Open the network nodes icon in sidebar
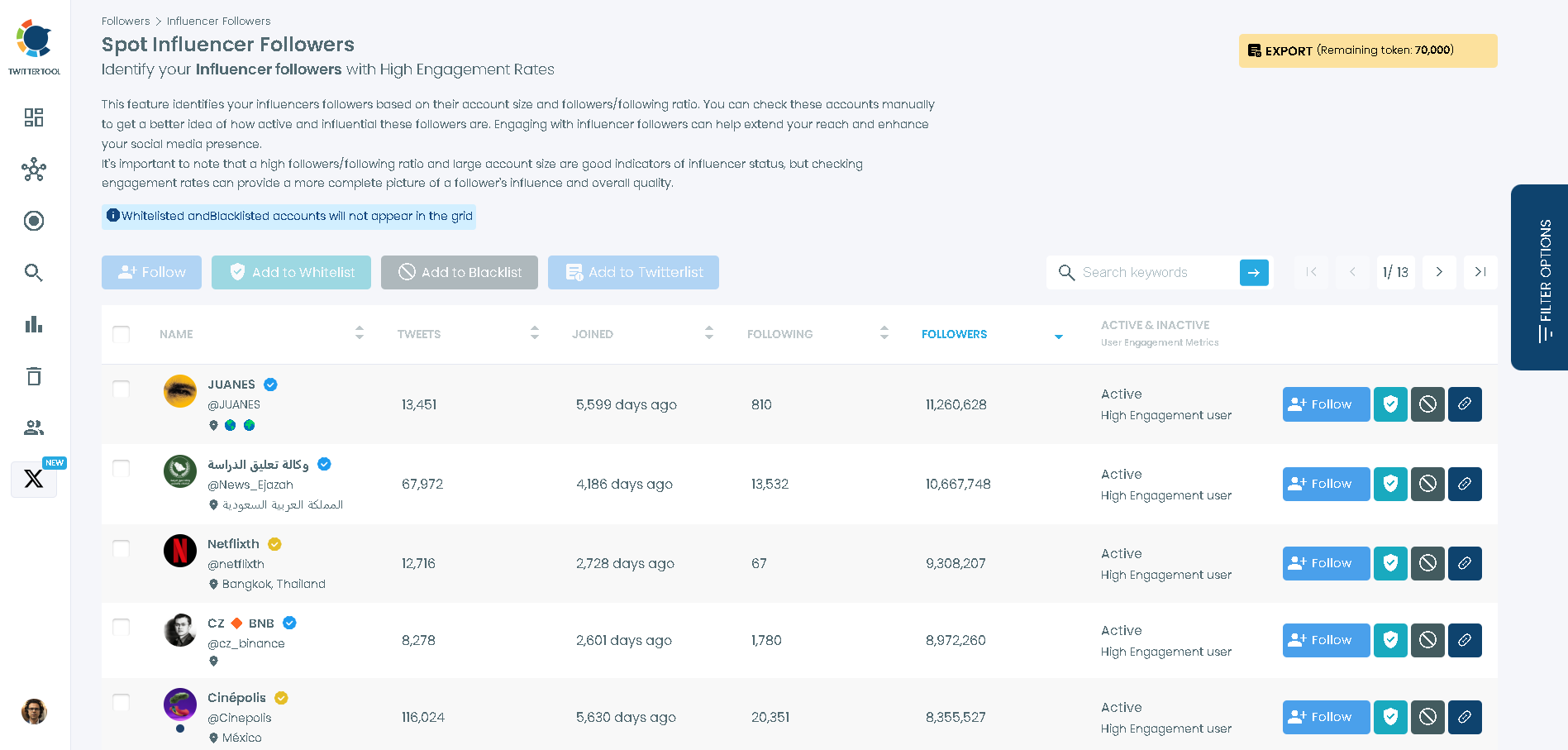 (x=34, y=170)
